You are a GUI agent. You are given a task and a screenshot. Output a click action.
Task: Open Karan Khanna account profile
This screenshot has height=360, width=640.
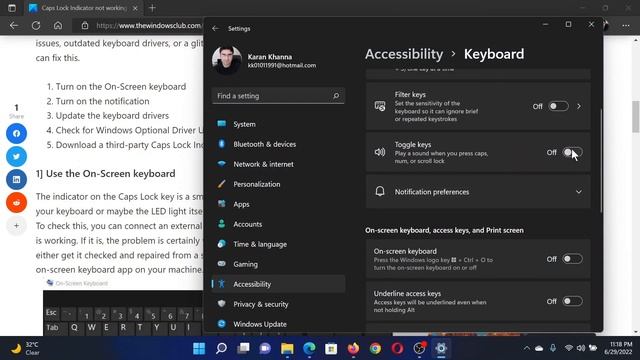265,60
